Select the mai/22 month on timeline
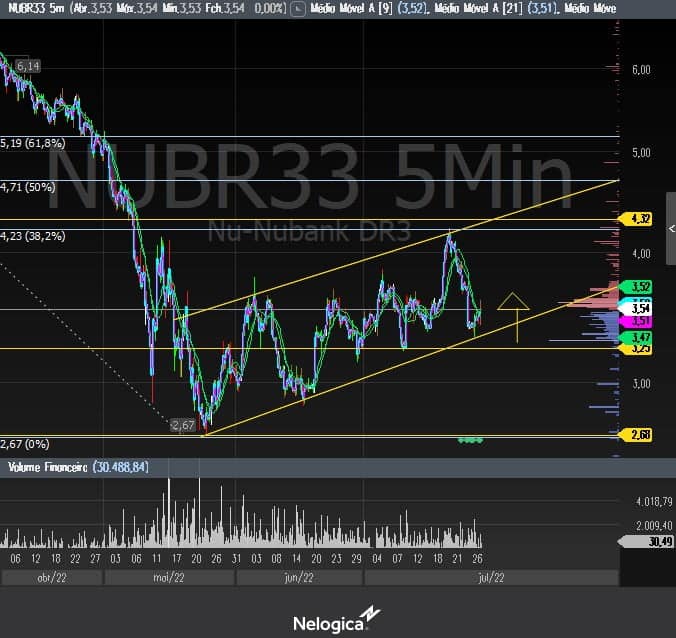Image resolution: width=676 pixels, height=638 pixels. click(x=168, y=577)
